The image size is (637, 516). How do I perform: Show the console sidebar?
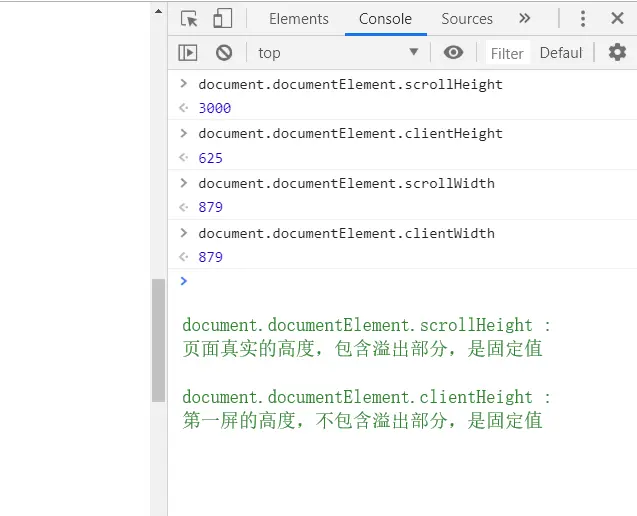coord(188,53)
